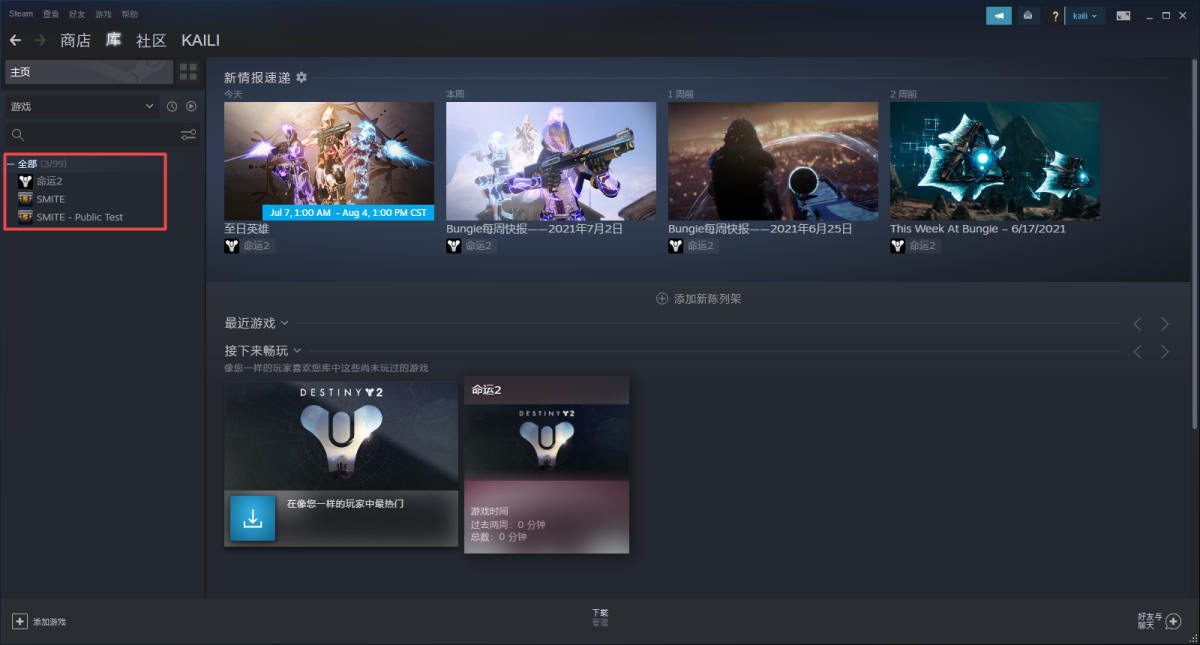Viewport: 1200px width, 645px height.
Task: Go back with the left arrow
Action: 15,40
